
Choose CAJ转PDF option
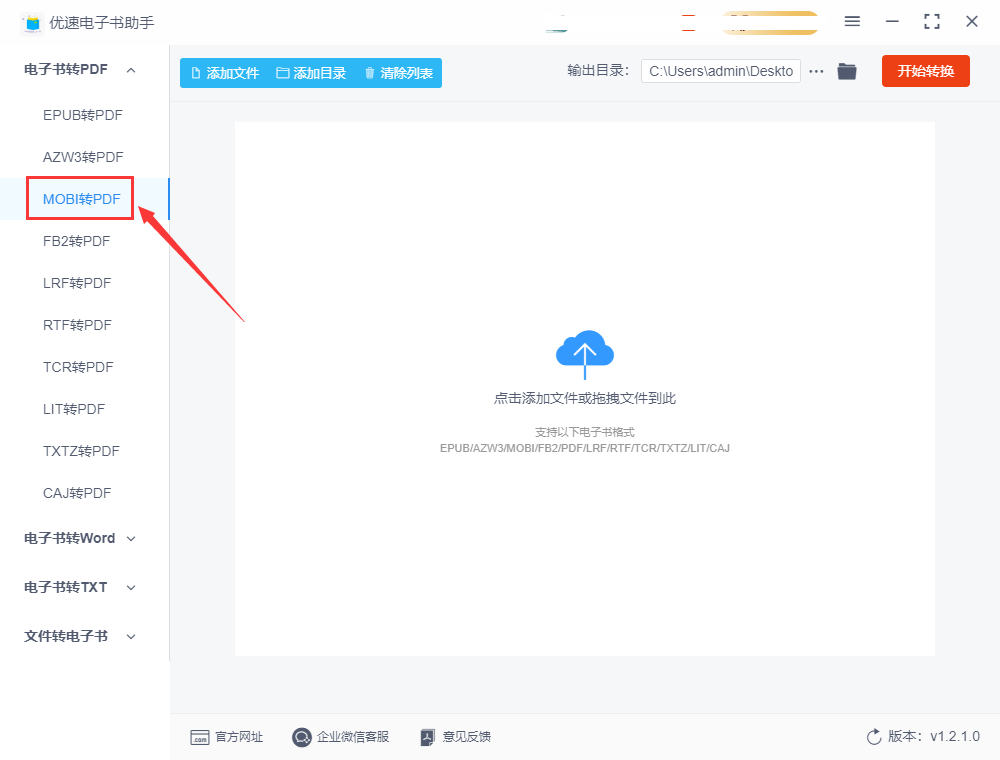tap(77, 493)
